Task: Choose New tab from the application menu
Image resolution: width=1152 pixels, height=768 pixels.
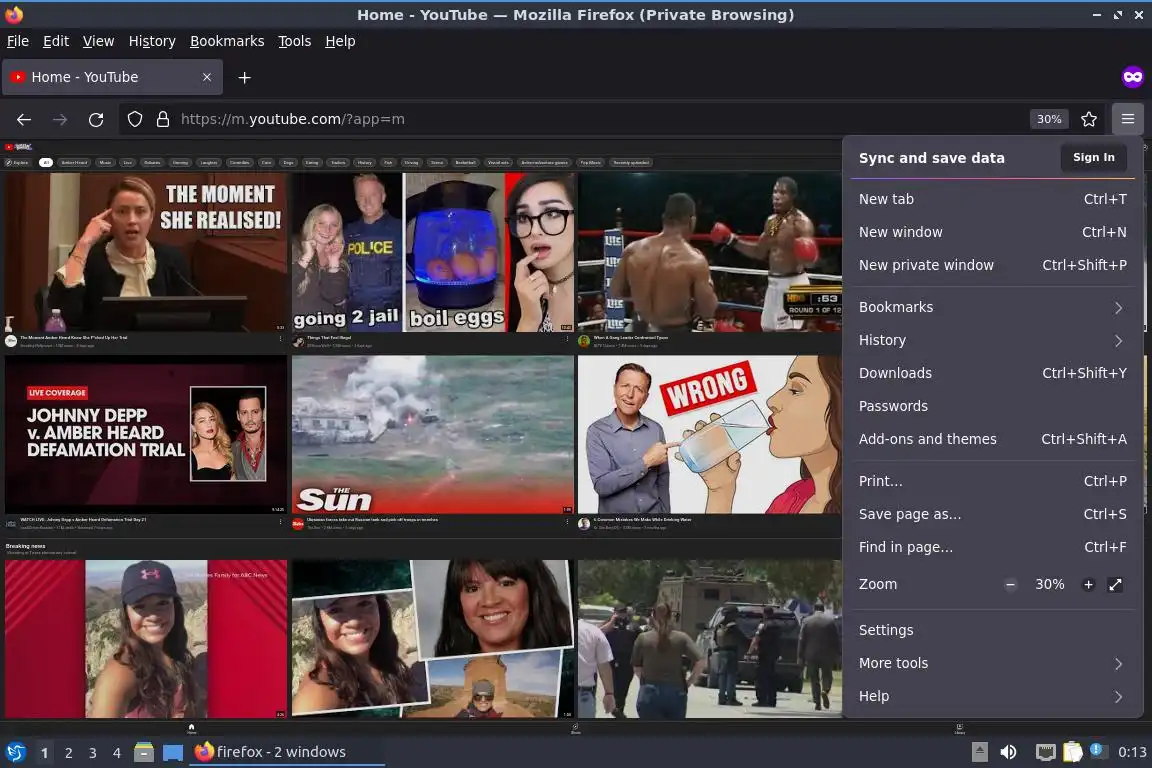Action: pos(991,199)
